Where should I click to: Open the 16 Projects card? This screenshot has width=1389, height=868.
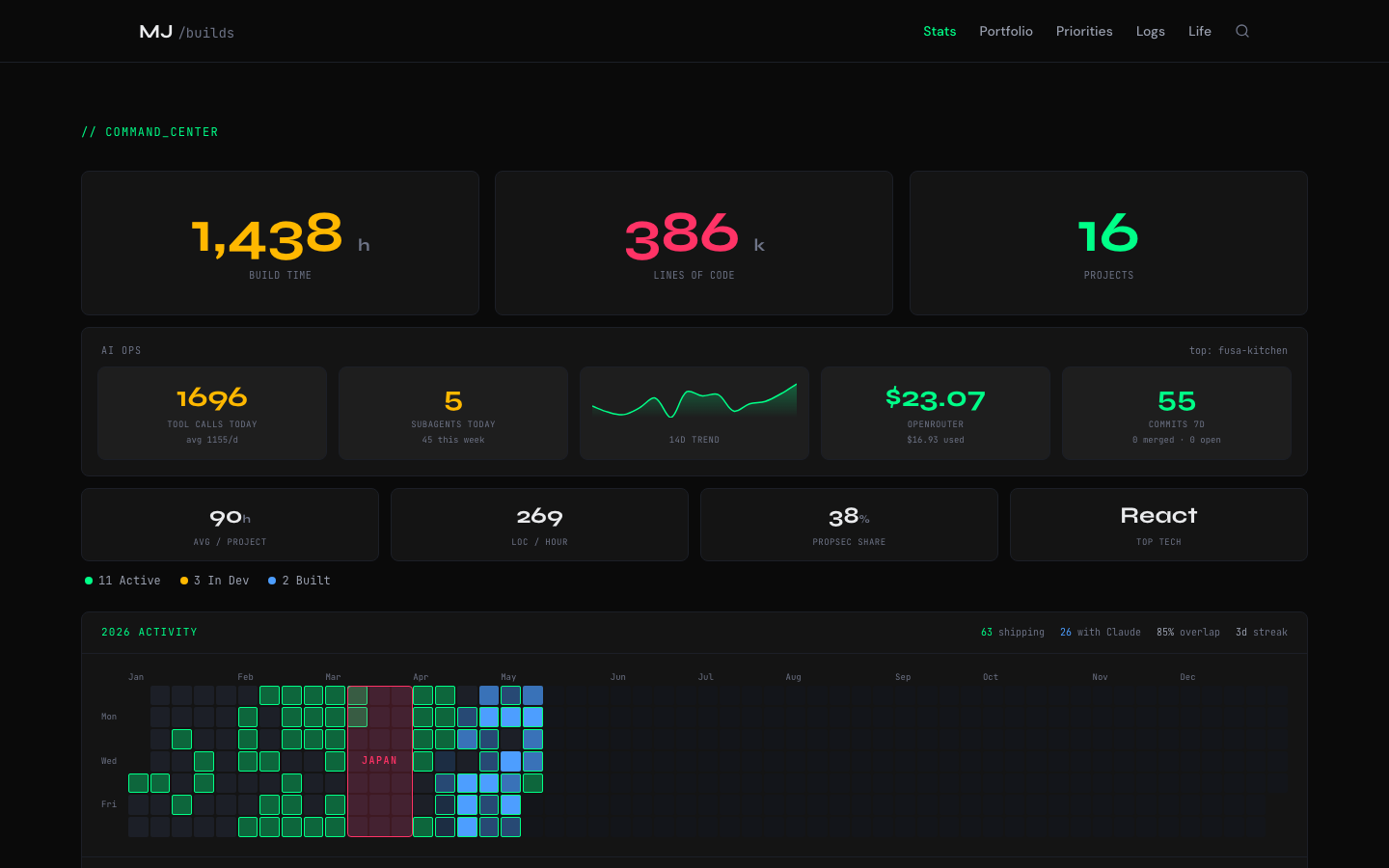1108,243
